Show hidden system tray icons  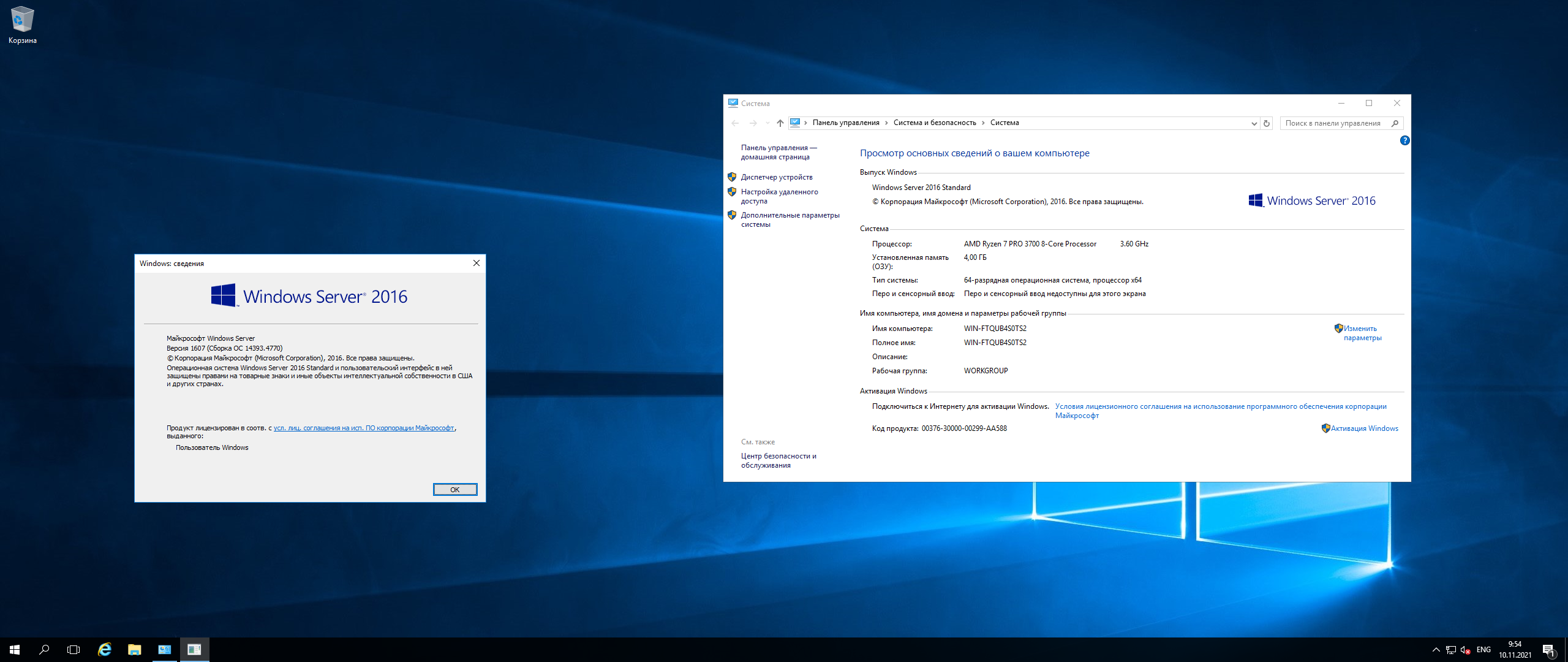click(x=1436, y=650)
